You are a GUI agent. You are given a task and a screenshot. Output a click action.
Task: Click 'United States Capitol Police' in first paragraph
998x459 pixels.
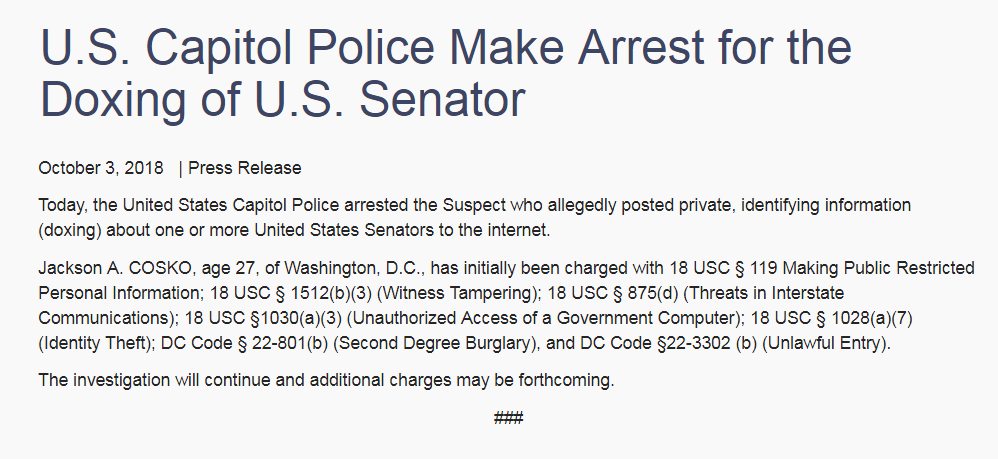tap(231, 206)
